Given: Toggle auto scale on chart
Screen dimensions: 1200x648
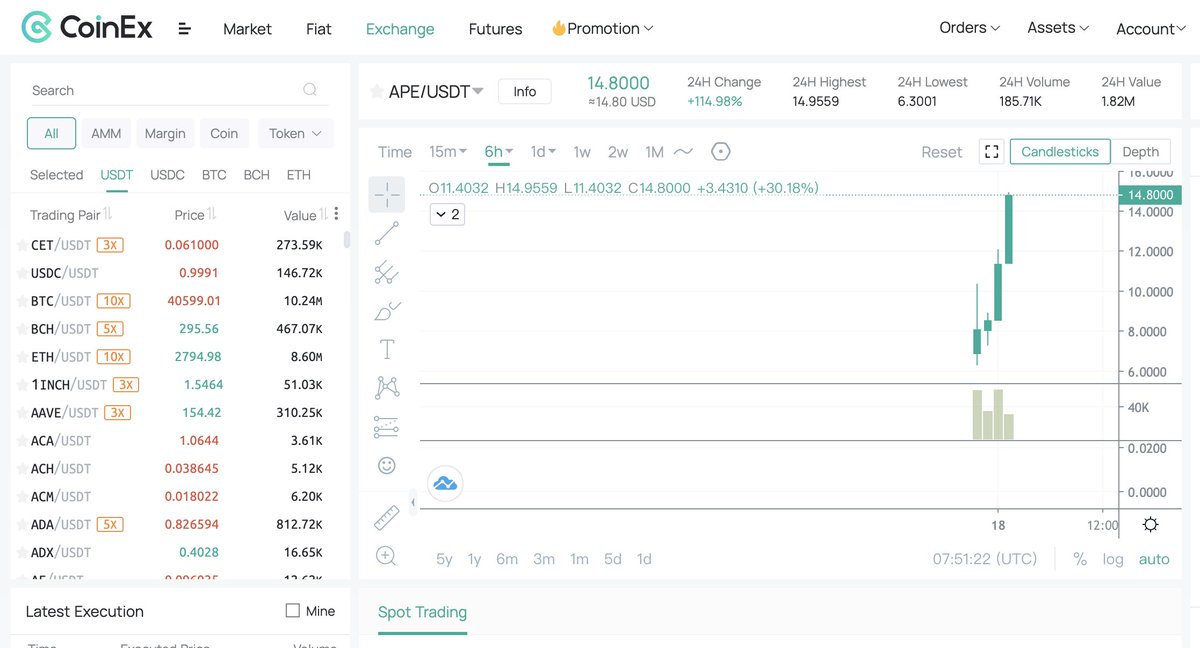Looking at the screenshot, I should [1154, 559].
